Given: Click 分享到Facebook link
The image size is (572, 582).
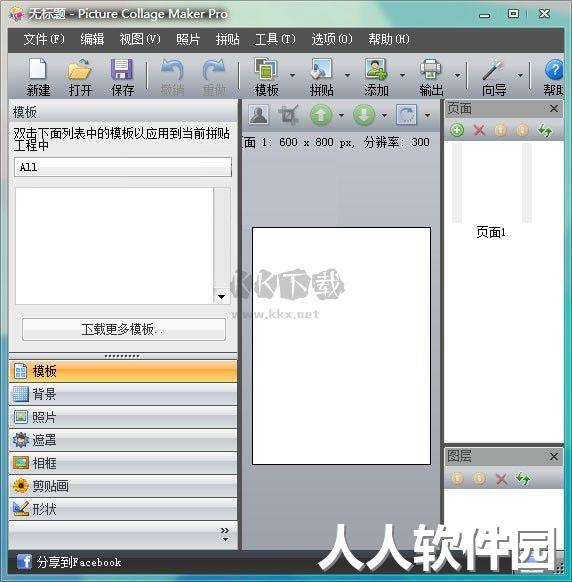Looking at the screenshot, I should click(79, 562).
